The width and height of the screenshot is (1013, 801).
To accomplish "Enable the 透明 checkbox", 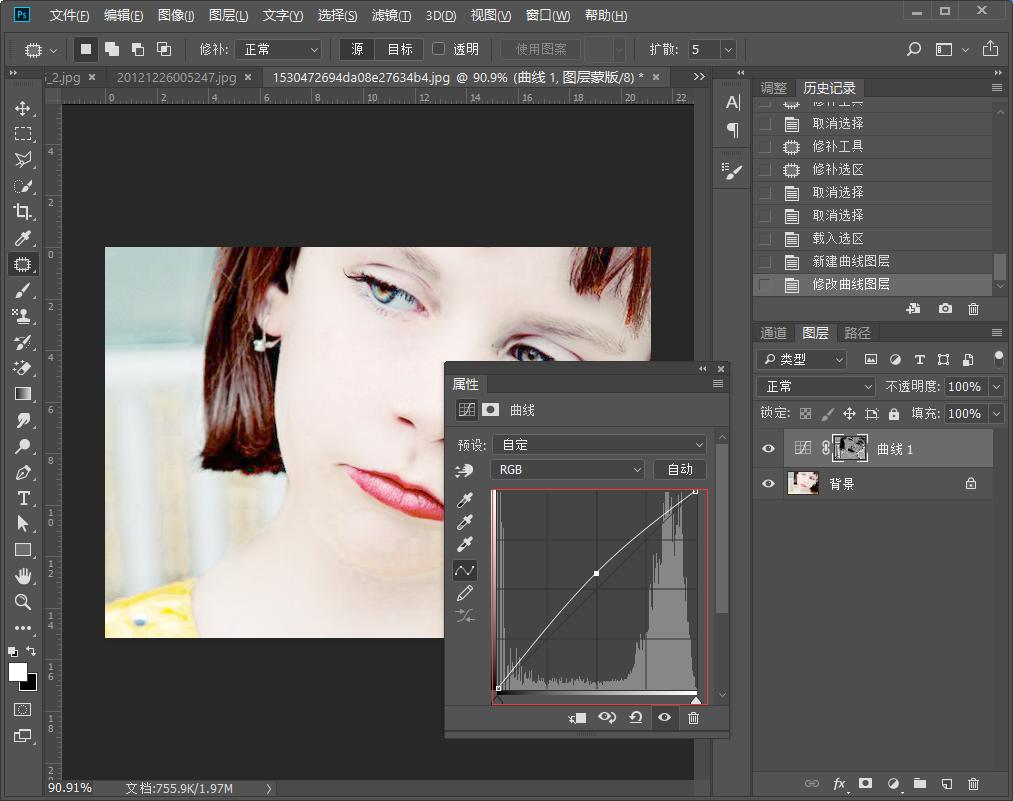I will 438,49.
